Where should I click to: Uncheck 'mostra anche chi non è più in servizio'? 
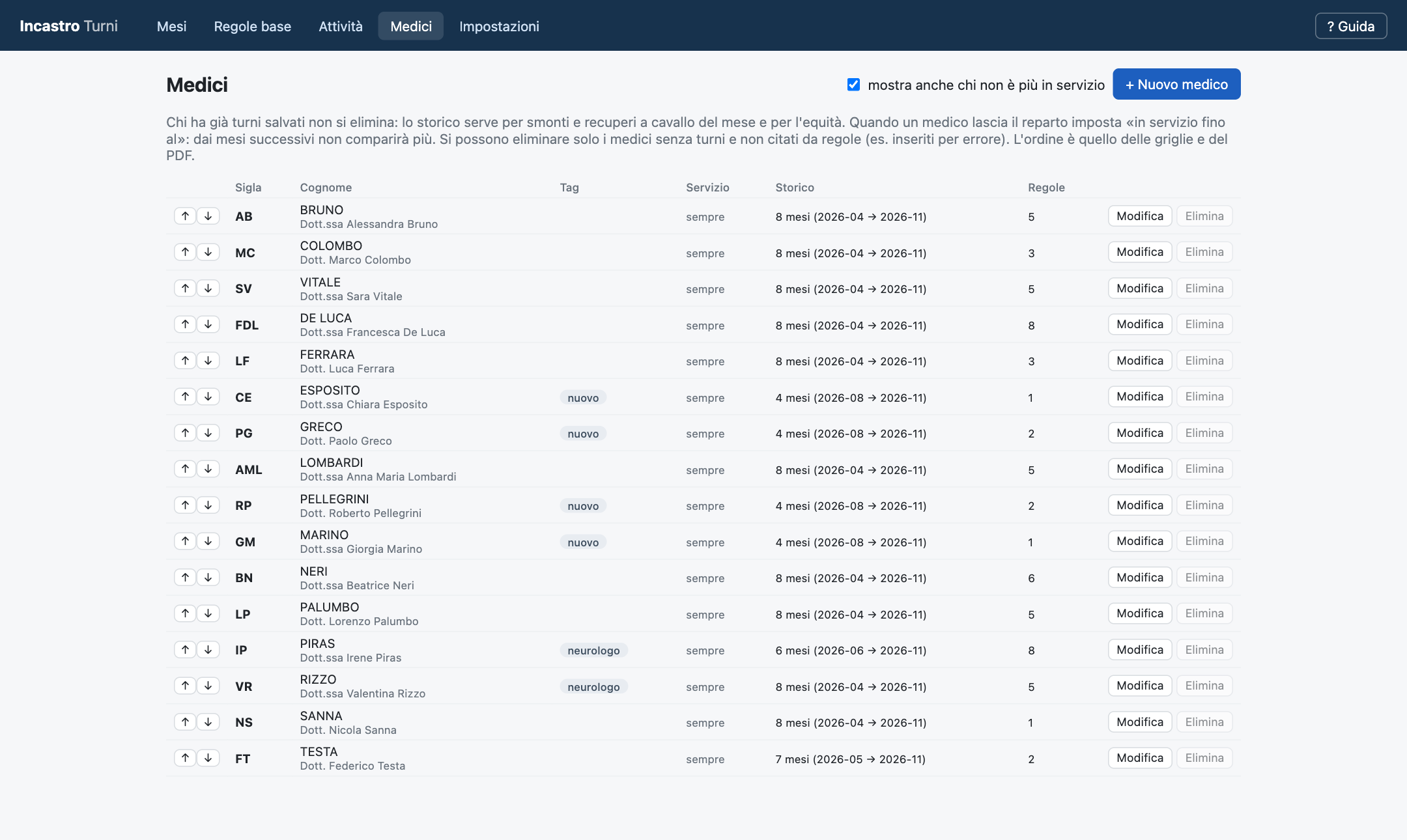click(853, 85)
